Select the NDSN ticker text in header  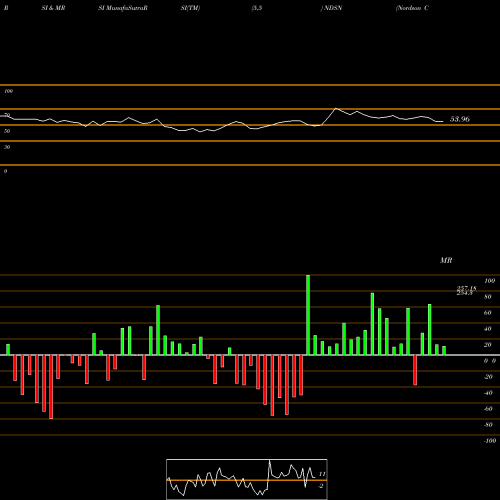click(333, 8)
